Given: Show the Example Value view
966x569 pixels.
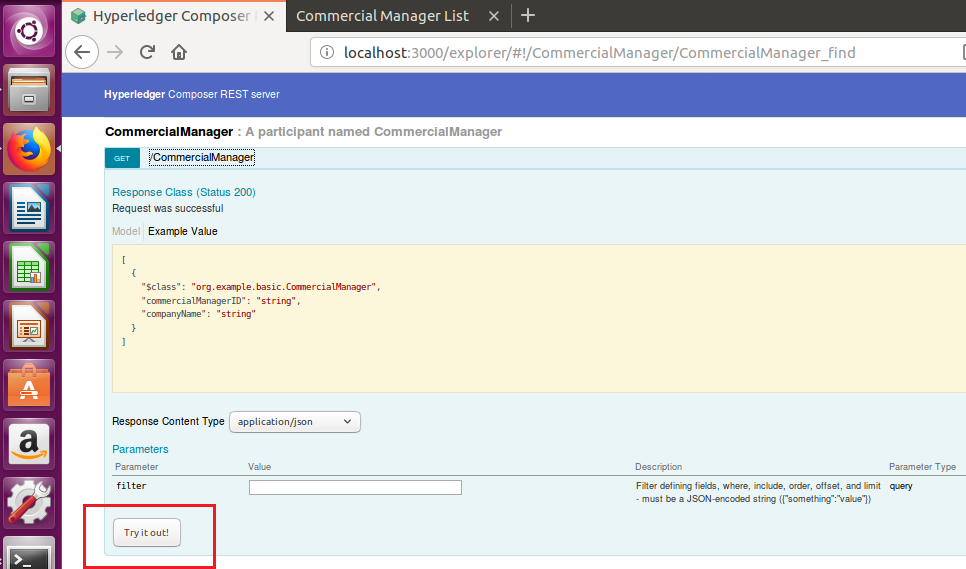Looking at the screenshot, I should (182, 231).
